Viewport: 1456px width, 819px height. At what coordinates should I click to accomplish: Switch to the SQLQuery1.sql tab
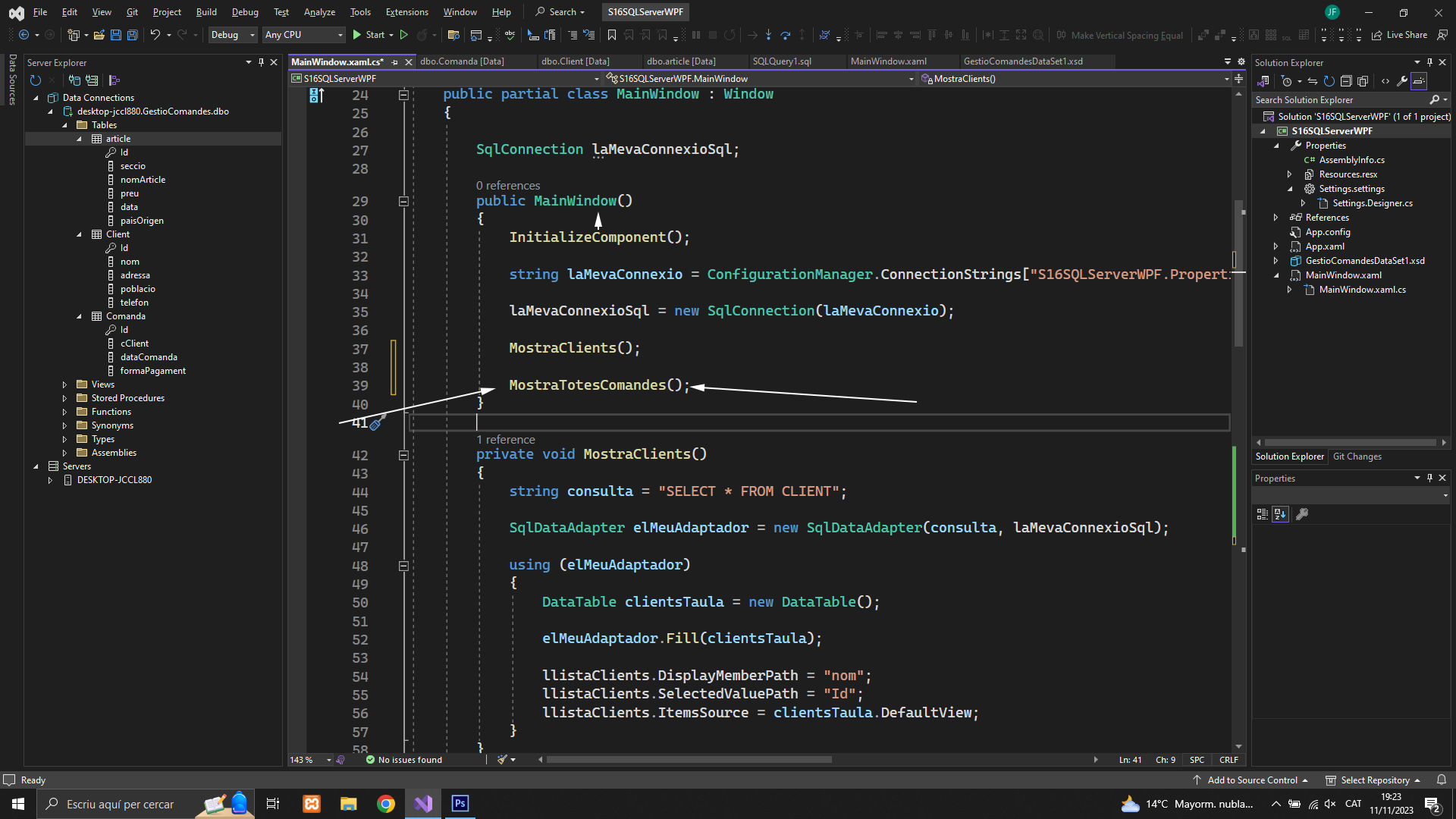point(782,61)
